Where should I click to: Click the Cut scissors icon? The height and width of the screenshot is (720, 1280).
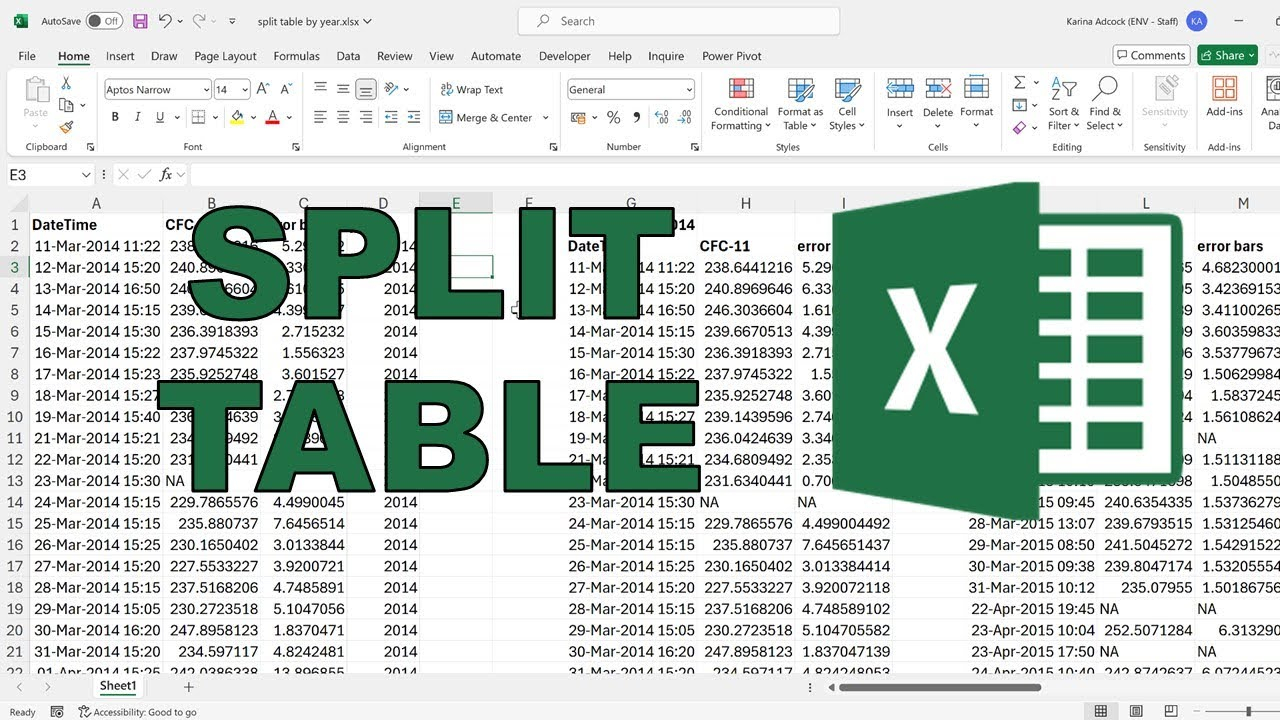[66, 84]
